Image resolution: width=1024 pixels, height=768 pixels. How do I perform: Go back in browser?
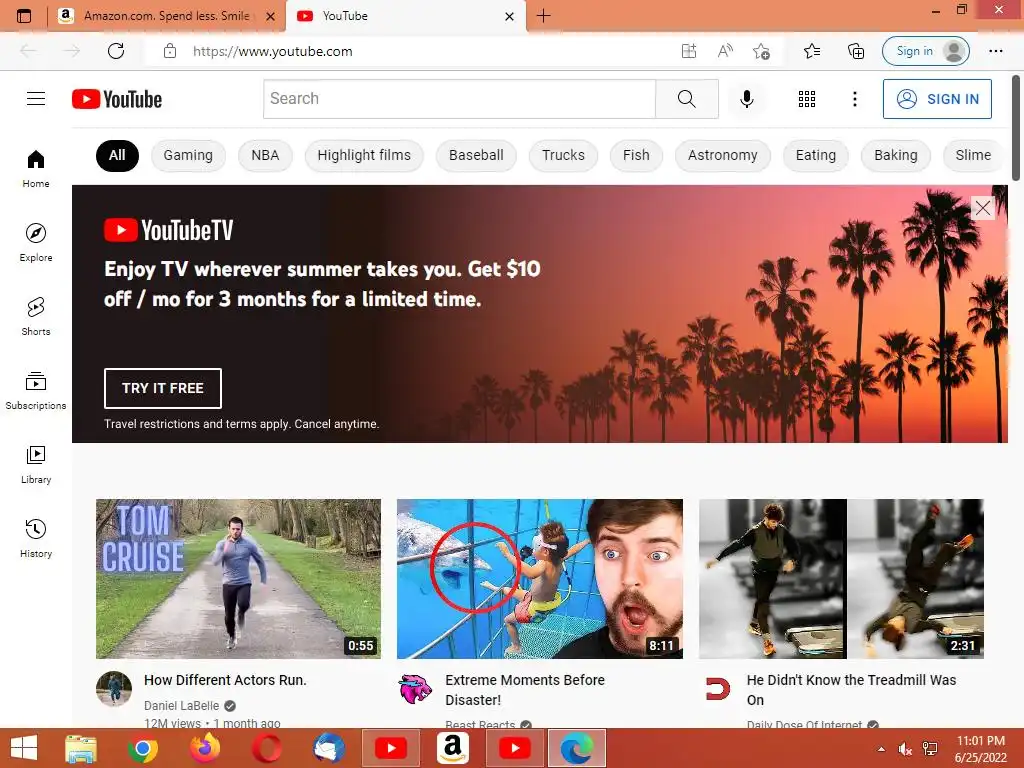coord(28,51)
